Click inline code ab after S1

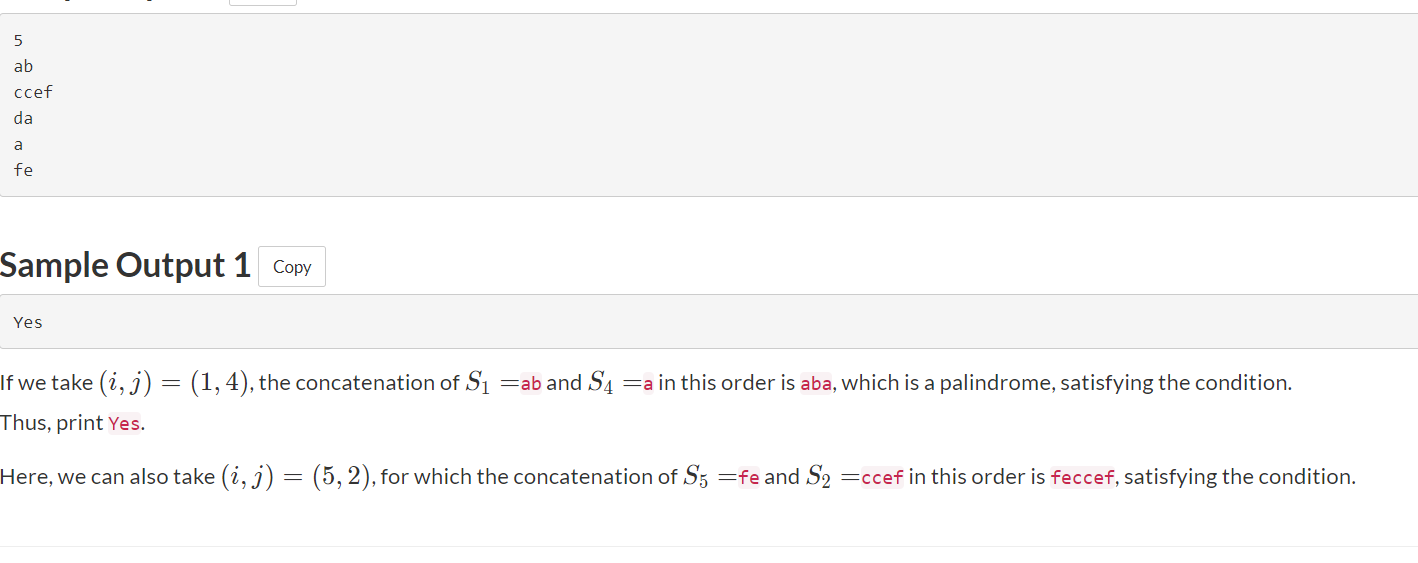[531, 383]
